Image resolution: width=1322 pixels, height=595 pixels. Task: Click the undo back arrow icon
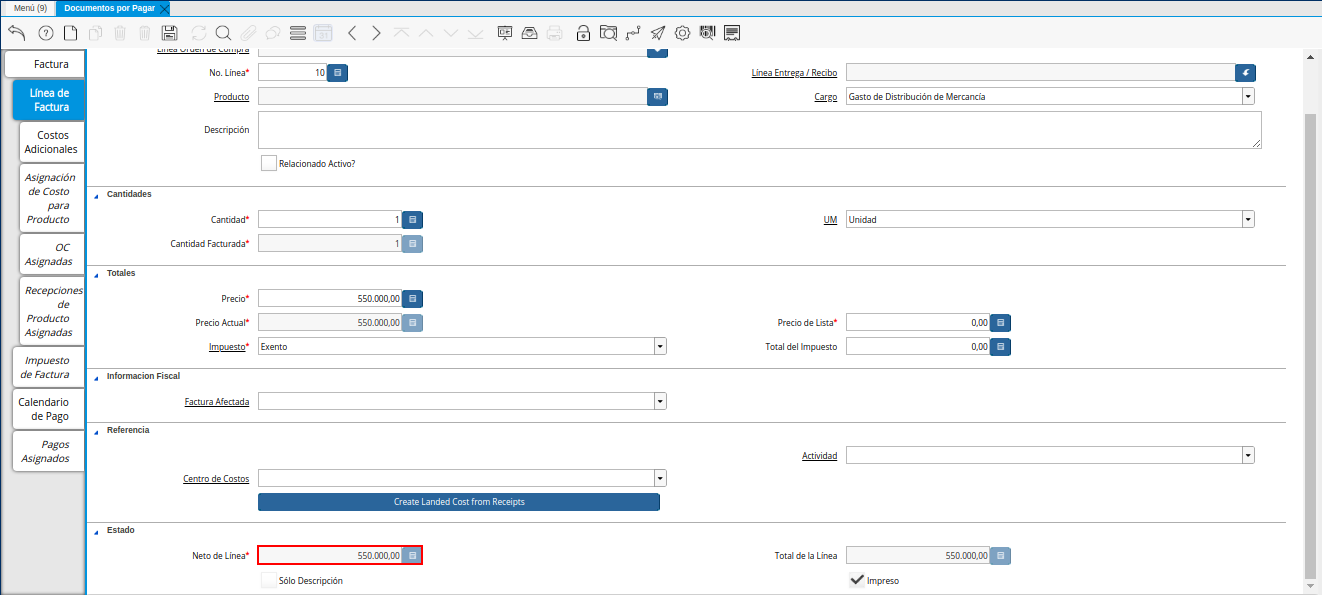click(x=16, y=33)
